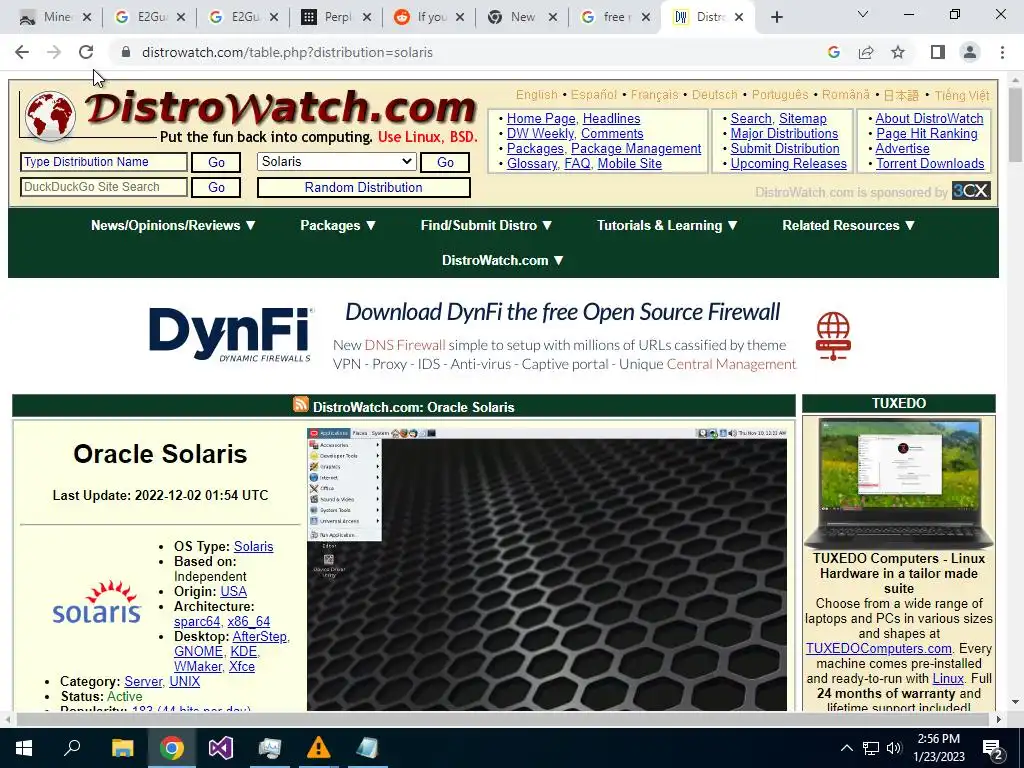Click the Solaris desktop screenshot

point(547,569)
